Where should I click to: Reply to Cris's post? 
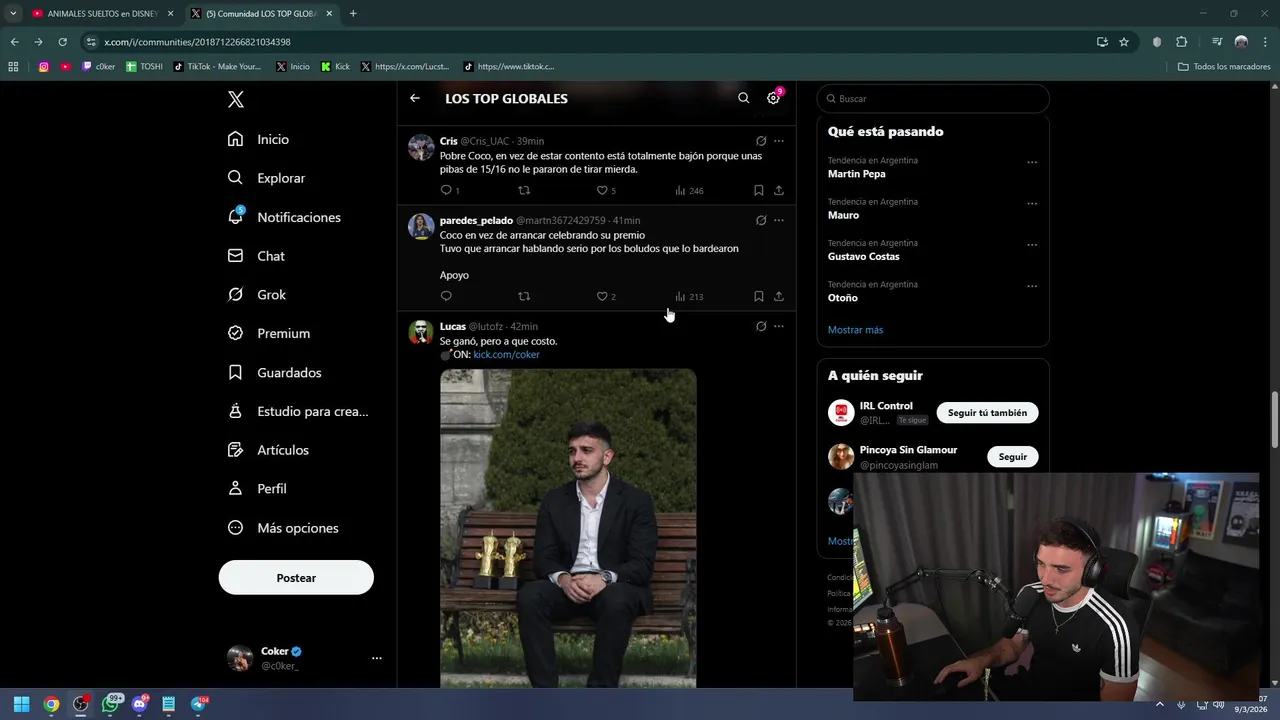[x=446, y=190]
